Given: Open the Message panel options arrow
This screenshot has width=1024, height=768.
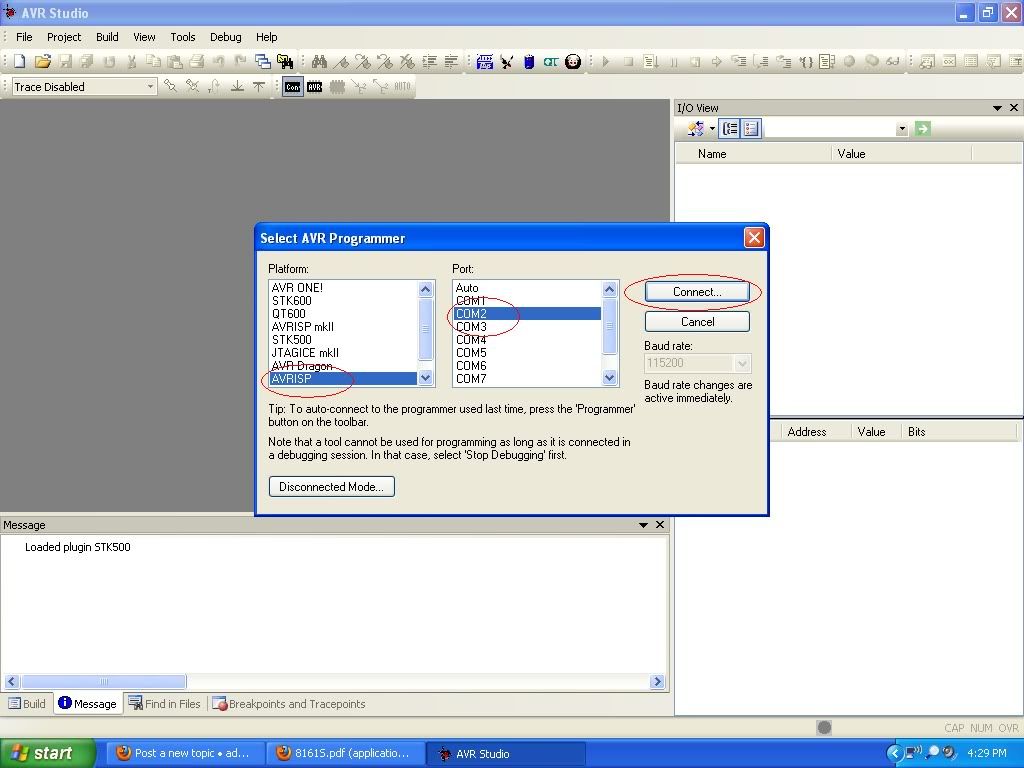Looking at the screenshot, I should click(x=643, y=525).
